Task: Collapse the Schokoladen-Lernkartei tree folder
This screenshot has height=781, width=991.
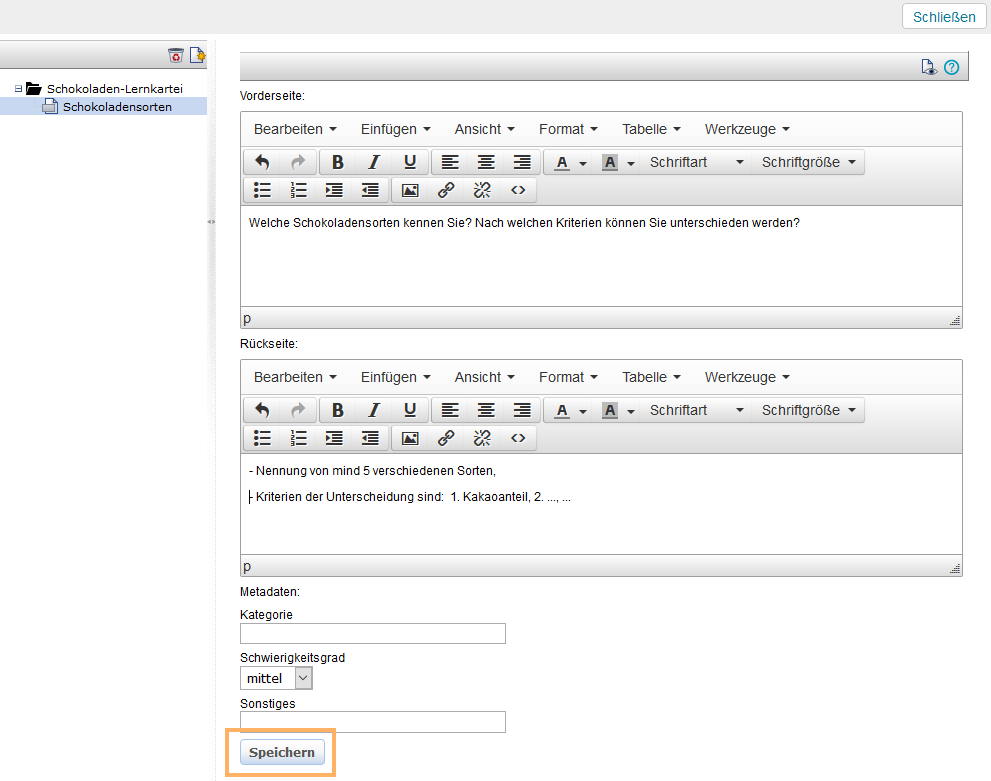Action: click(x=18, y=89)
